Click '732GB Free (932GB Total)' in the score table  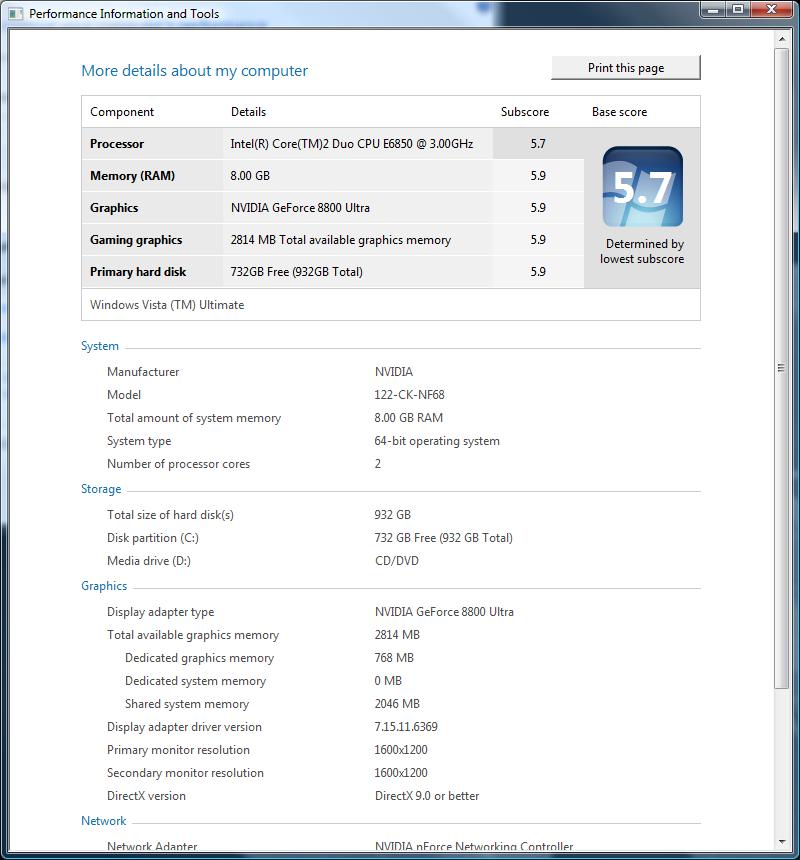[x=297, y=272]
